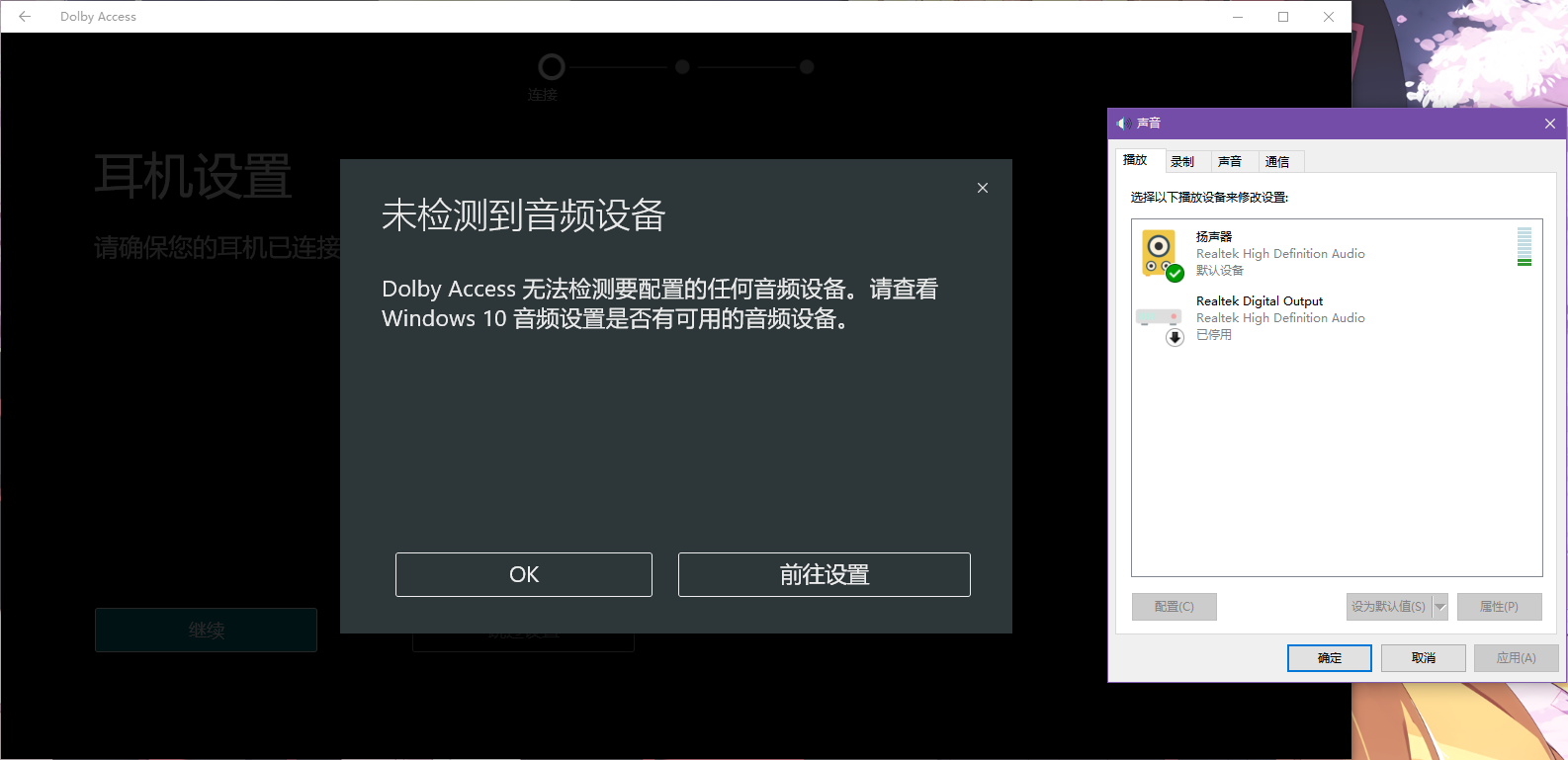
Task: Select the 扬声器 speaker device icon
Action: pos(1162,255)
